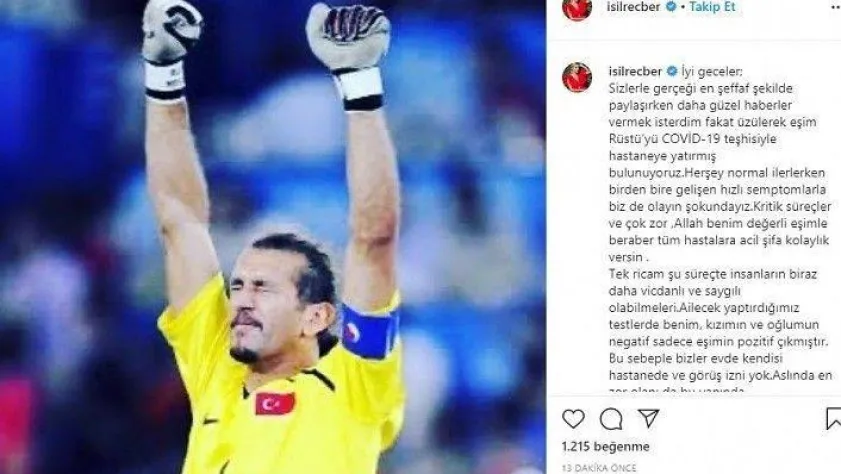
Task: Open isilrecber avatar beside caption
Action: [x=577, y=77]
